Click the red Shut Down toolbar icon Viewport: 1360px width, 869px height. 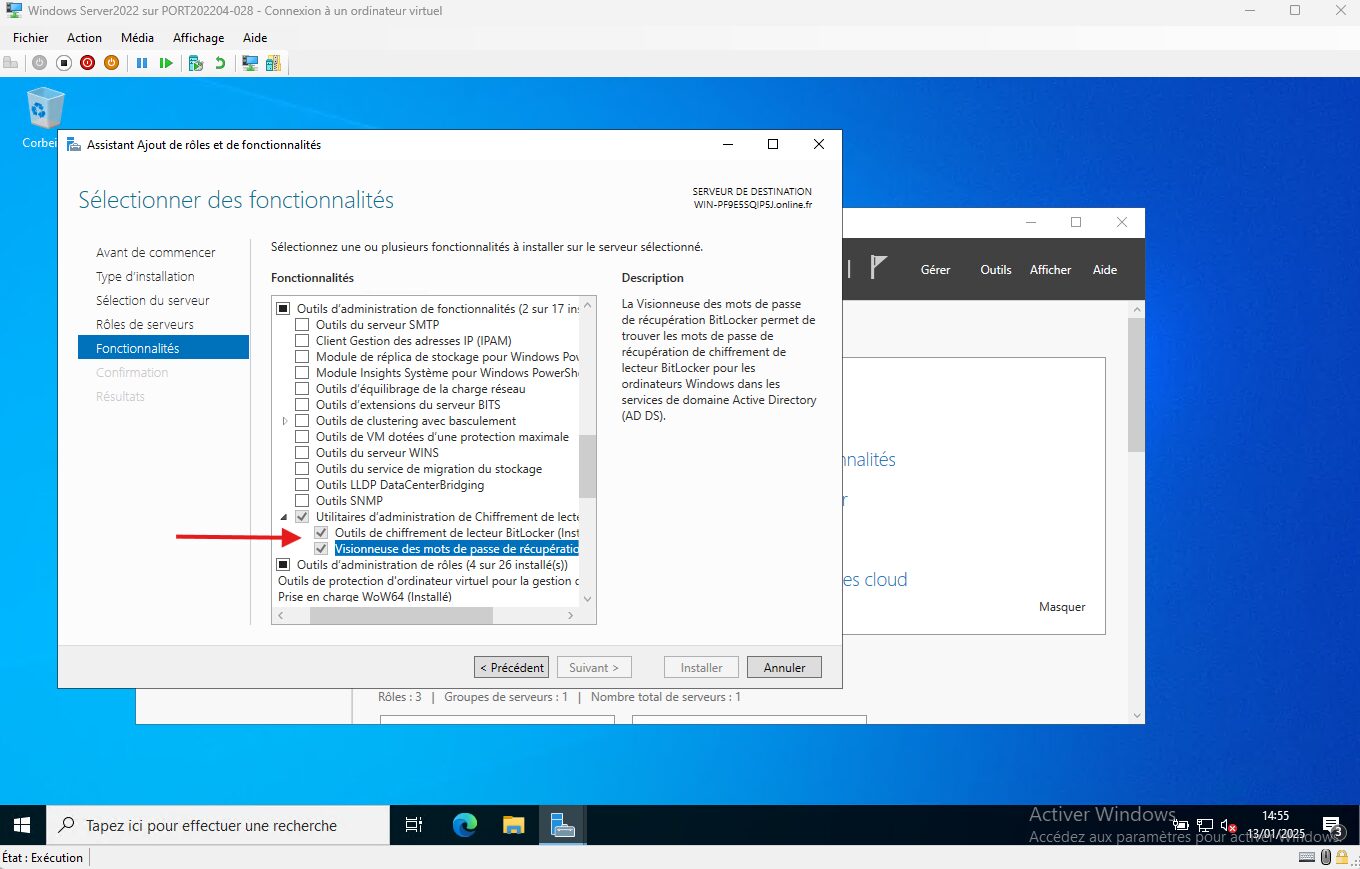pyautogui.click(x=87, y=62)
